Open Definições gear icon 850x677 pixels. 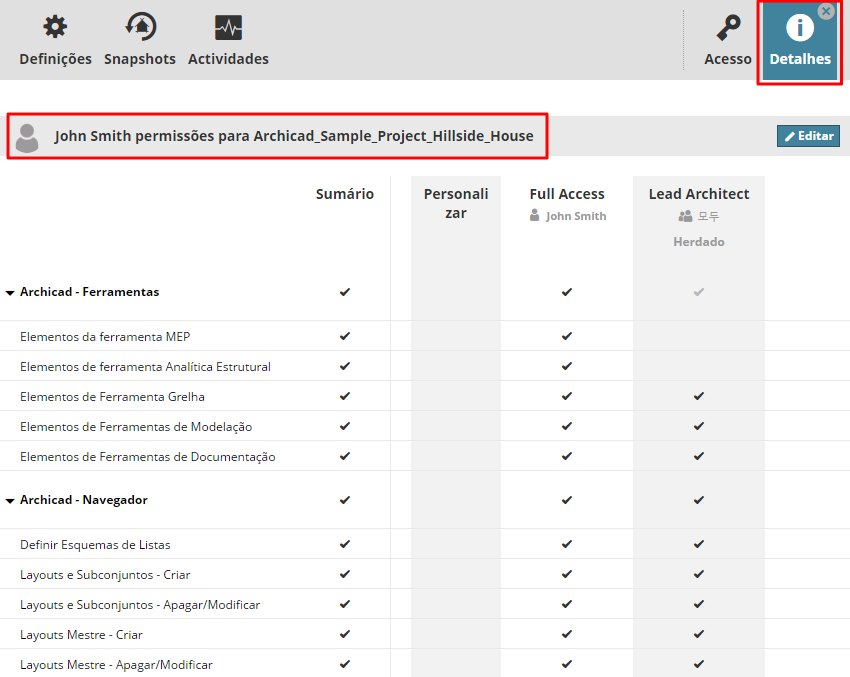(x=55, y=28)
